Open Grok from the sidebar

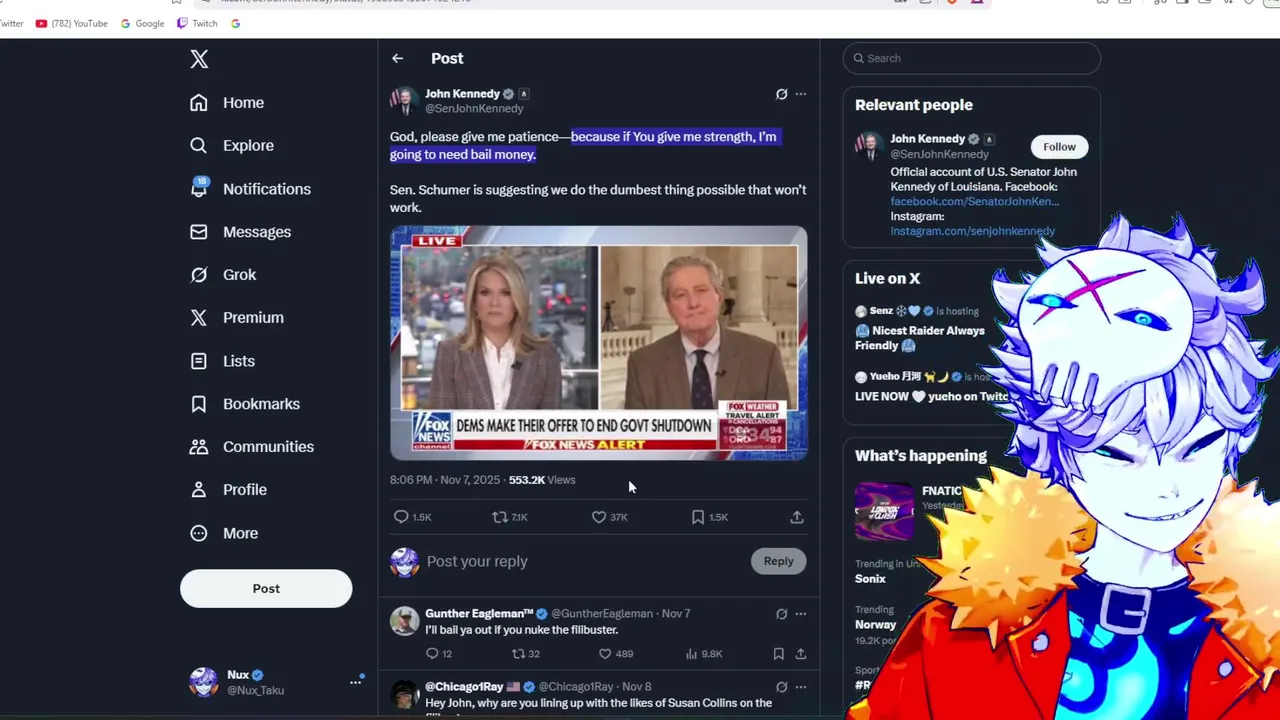pyautogui.click(x=223, y=274)
